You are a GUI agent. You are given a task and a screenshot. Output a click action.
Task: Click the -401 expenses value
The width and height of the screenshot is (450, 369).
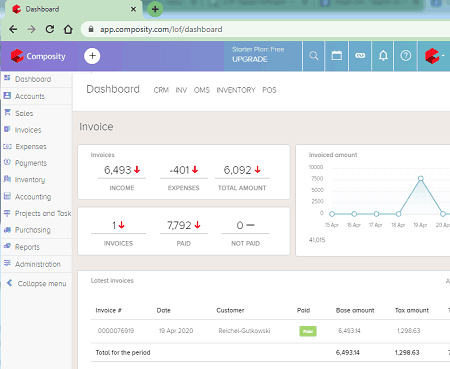click(x=179, y=170)
